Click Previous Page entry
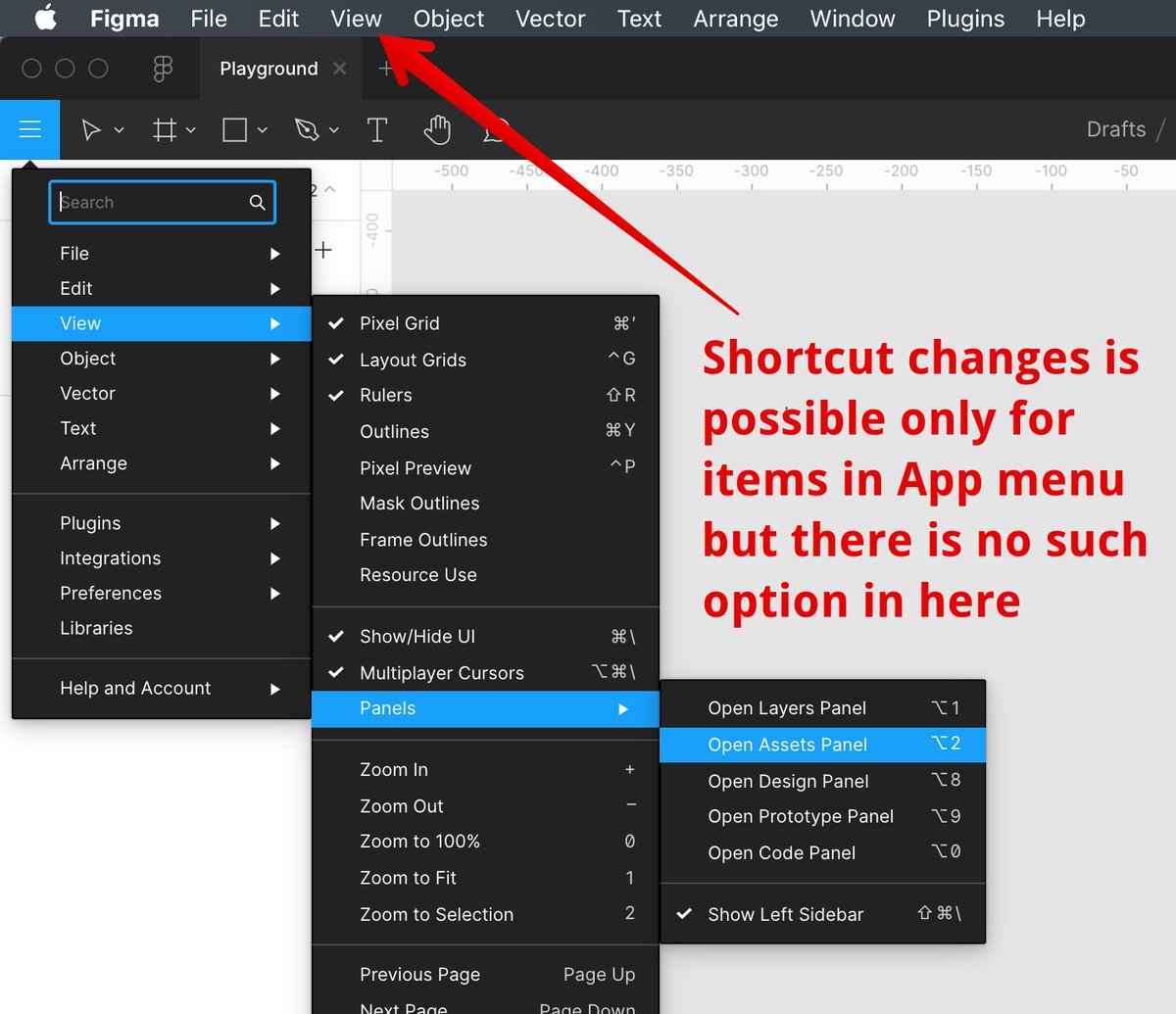 pos(485,975)
